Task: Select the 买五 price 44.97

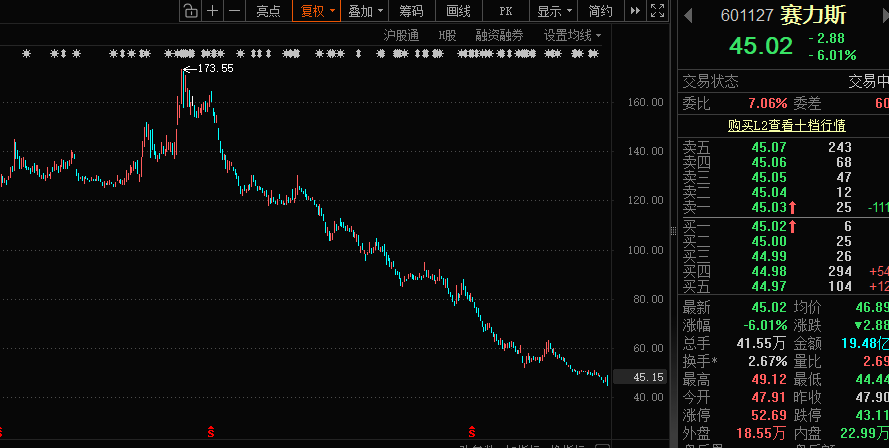Action: 769,286
